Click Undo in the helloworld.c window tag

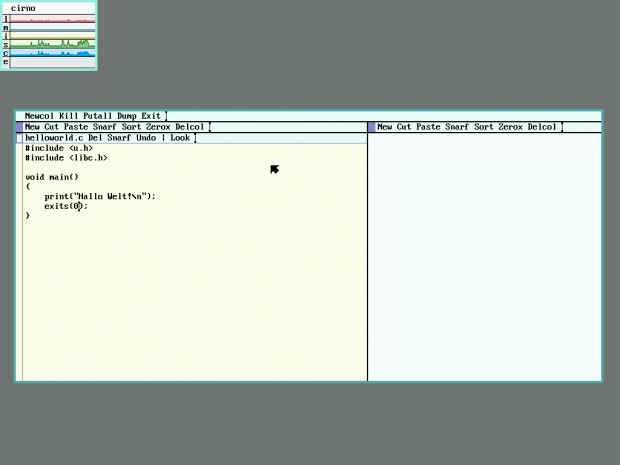pyautogui.click(x=146, y=138)
